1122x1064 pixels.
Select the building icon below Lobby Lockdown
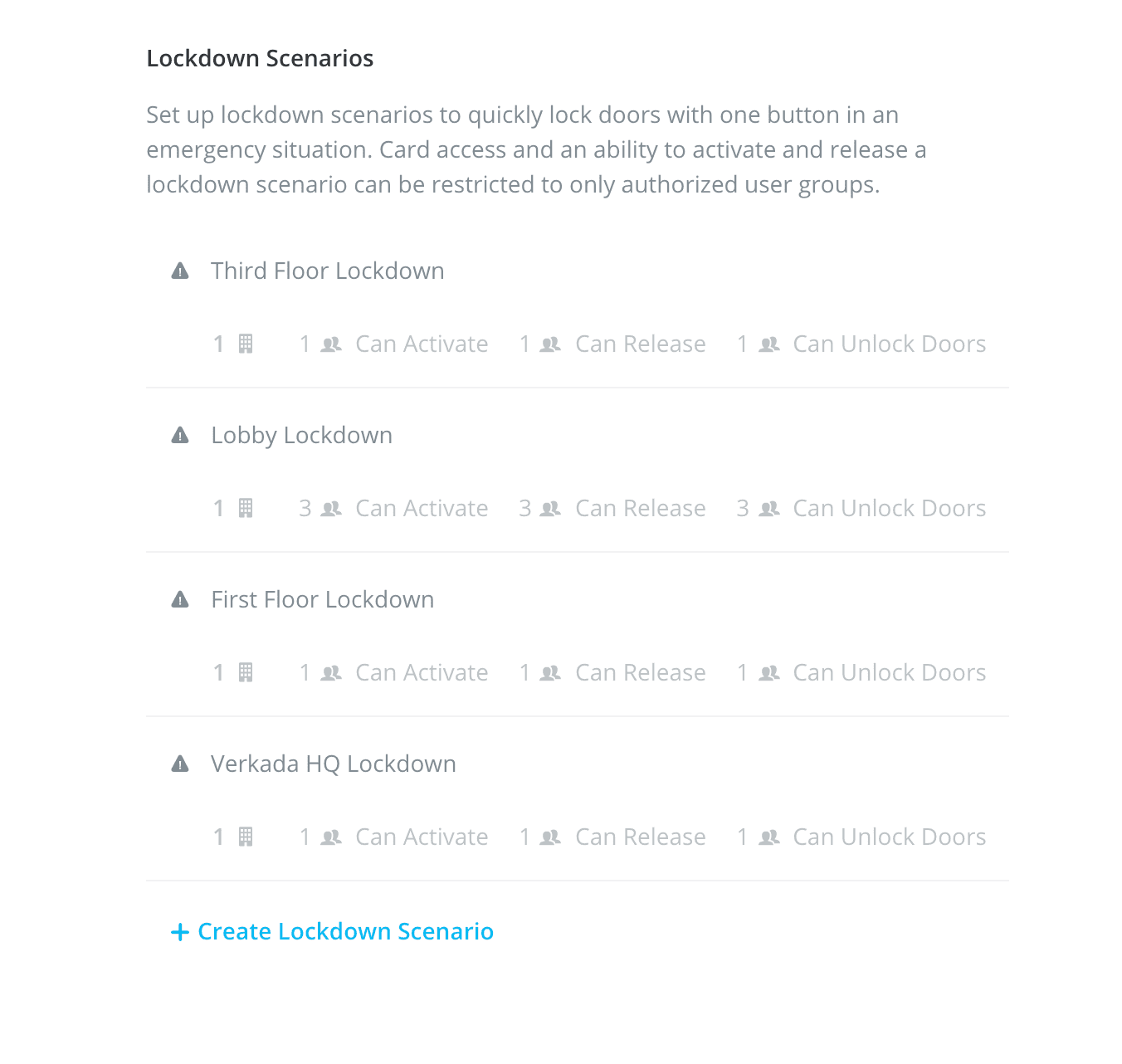click(x=245, y=507)
